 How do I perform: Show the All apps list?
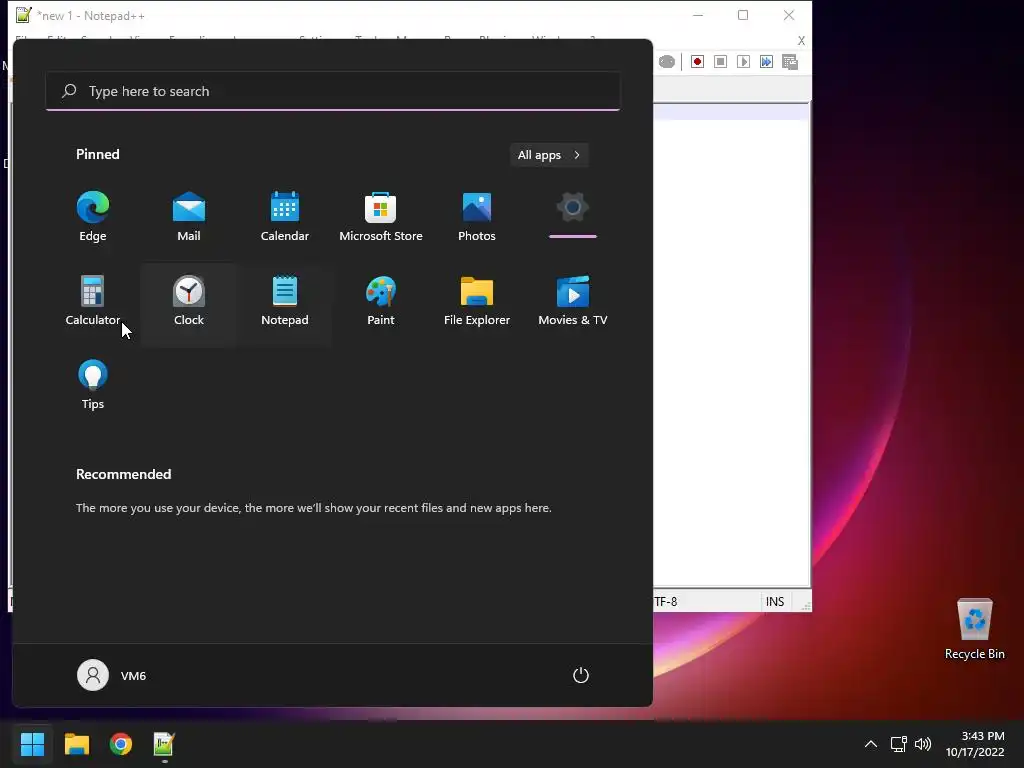tap(549, 155)
